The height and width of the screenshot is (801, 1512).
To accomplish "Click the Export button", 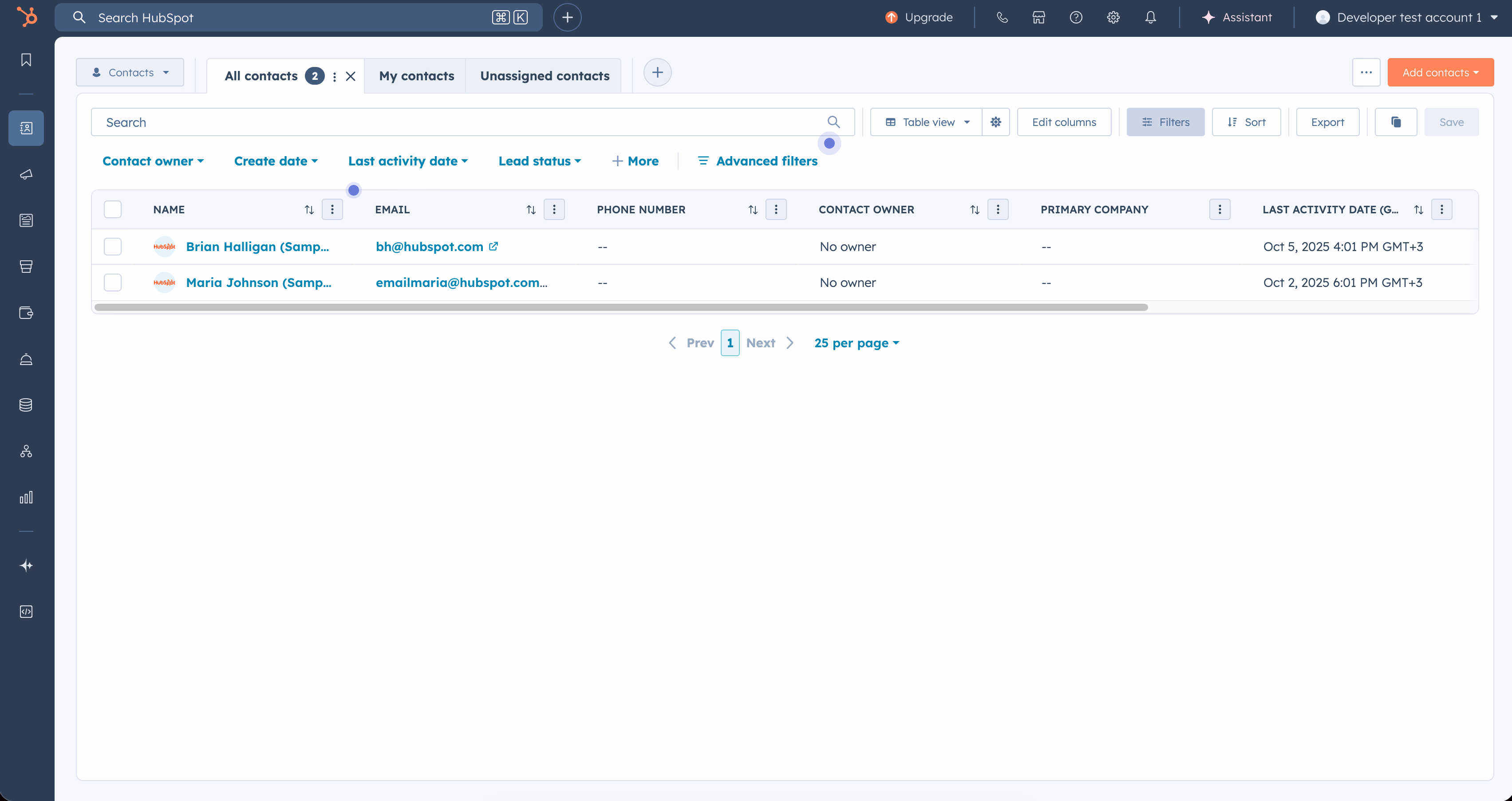I will 1327,122.
